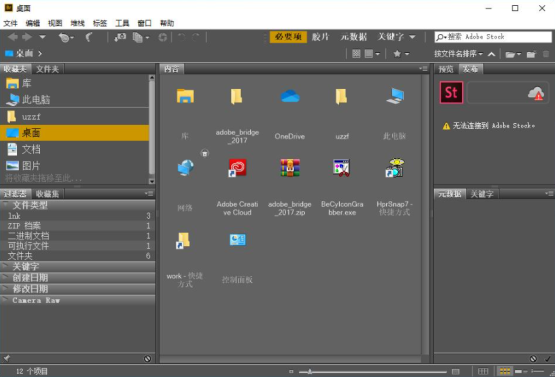Switch to the 胶片 workspace
The image size is (555, 377).
320,37
